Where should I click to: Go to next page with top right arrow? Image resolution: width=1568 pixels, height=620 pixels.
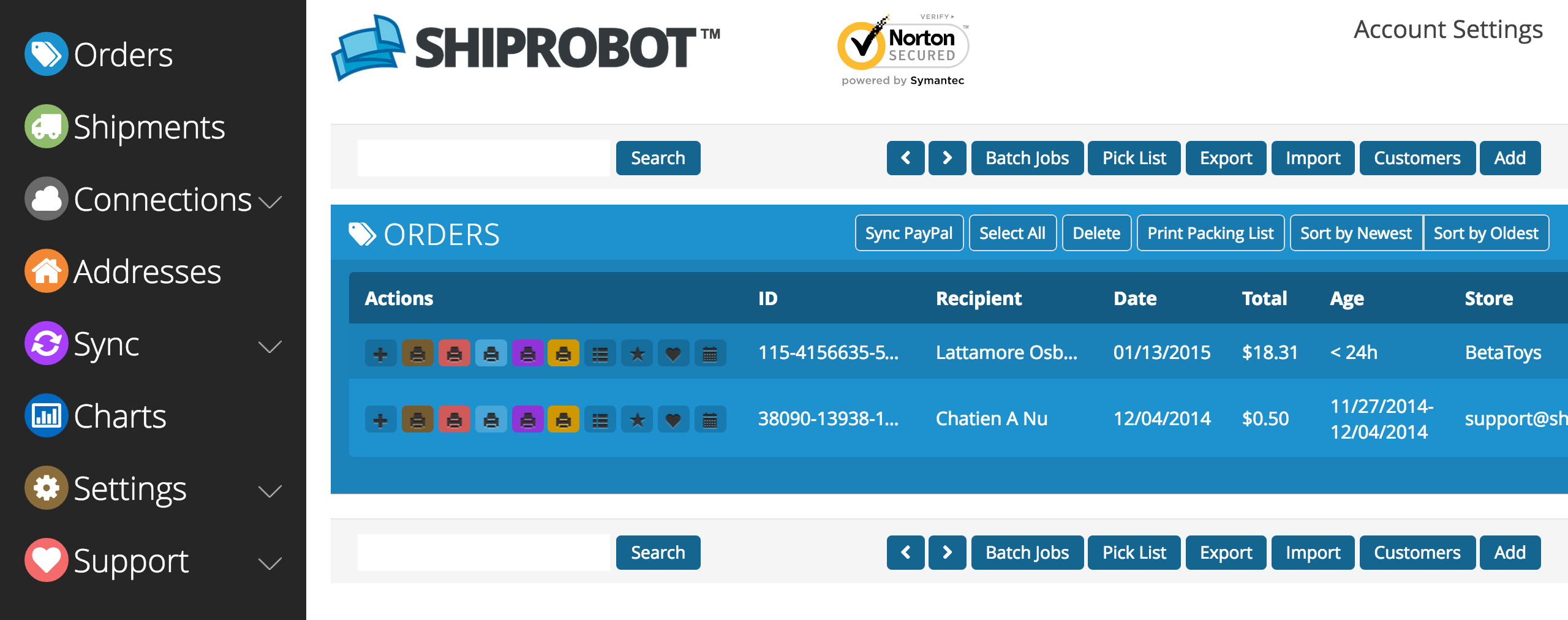(x=947, y=158)
